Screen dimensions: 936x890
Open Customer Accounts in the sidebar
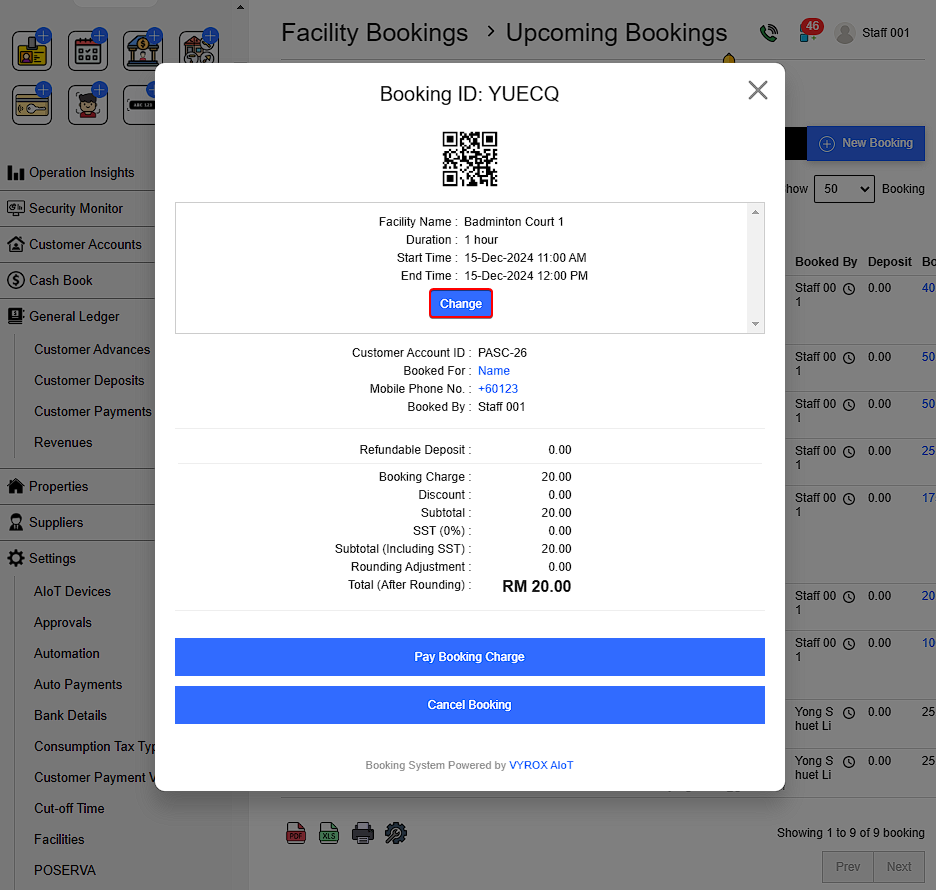85,244
